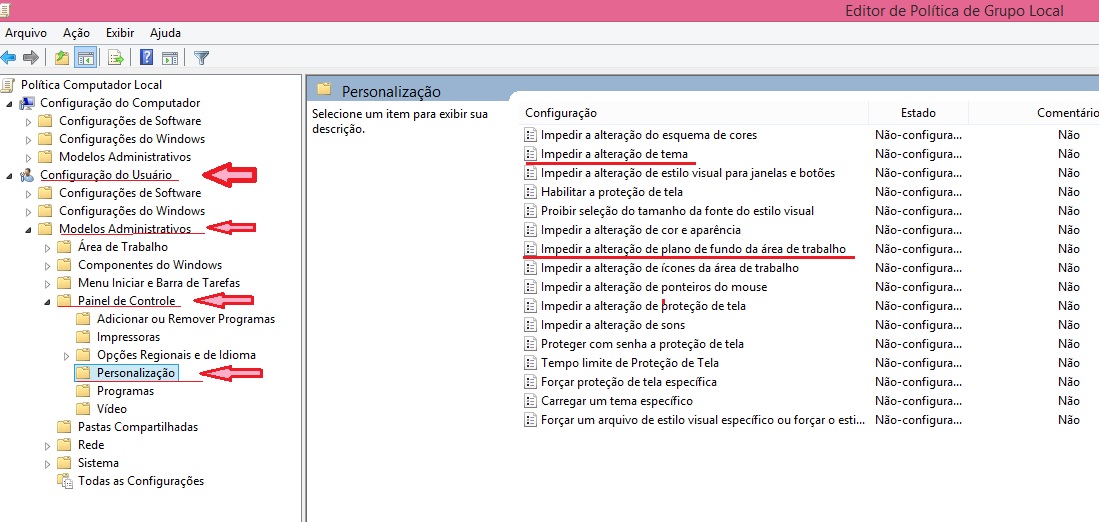1099x522 pixels.
Task: Open the Arquivo menu
Action: pyautogui.click(x=26, y=33)
